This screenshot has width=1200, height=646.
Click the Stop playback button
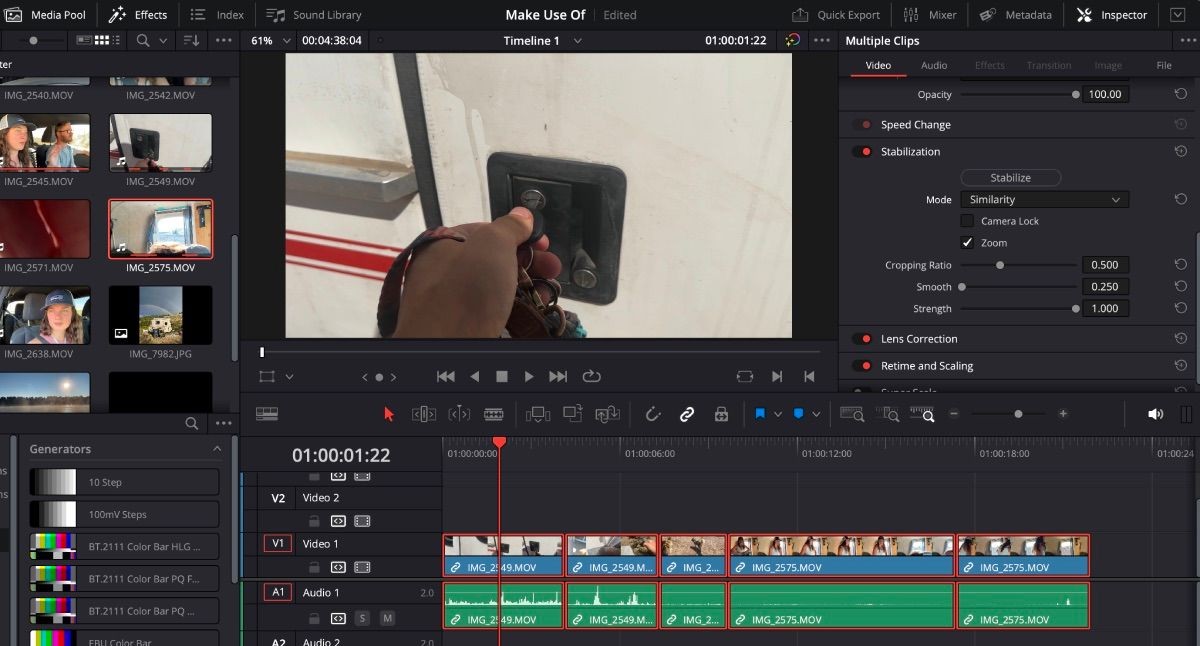tap(502, 377)
